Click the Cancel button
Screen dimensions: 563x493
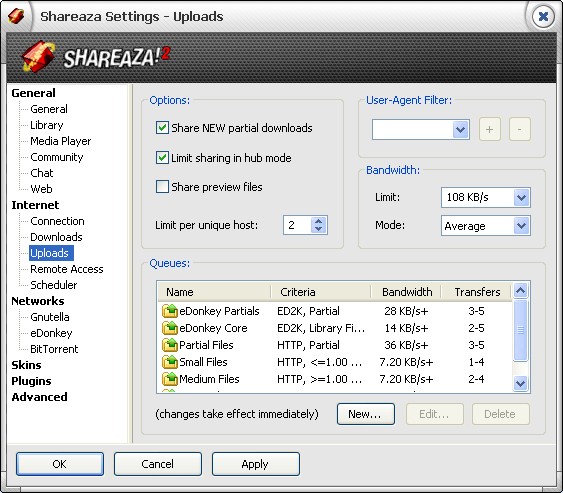point(158,464)
